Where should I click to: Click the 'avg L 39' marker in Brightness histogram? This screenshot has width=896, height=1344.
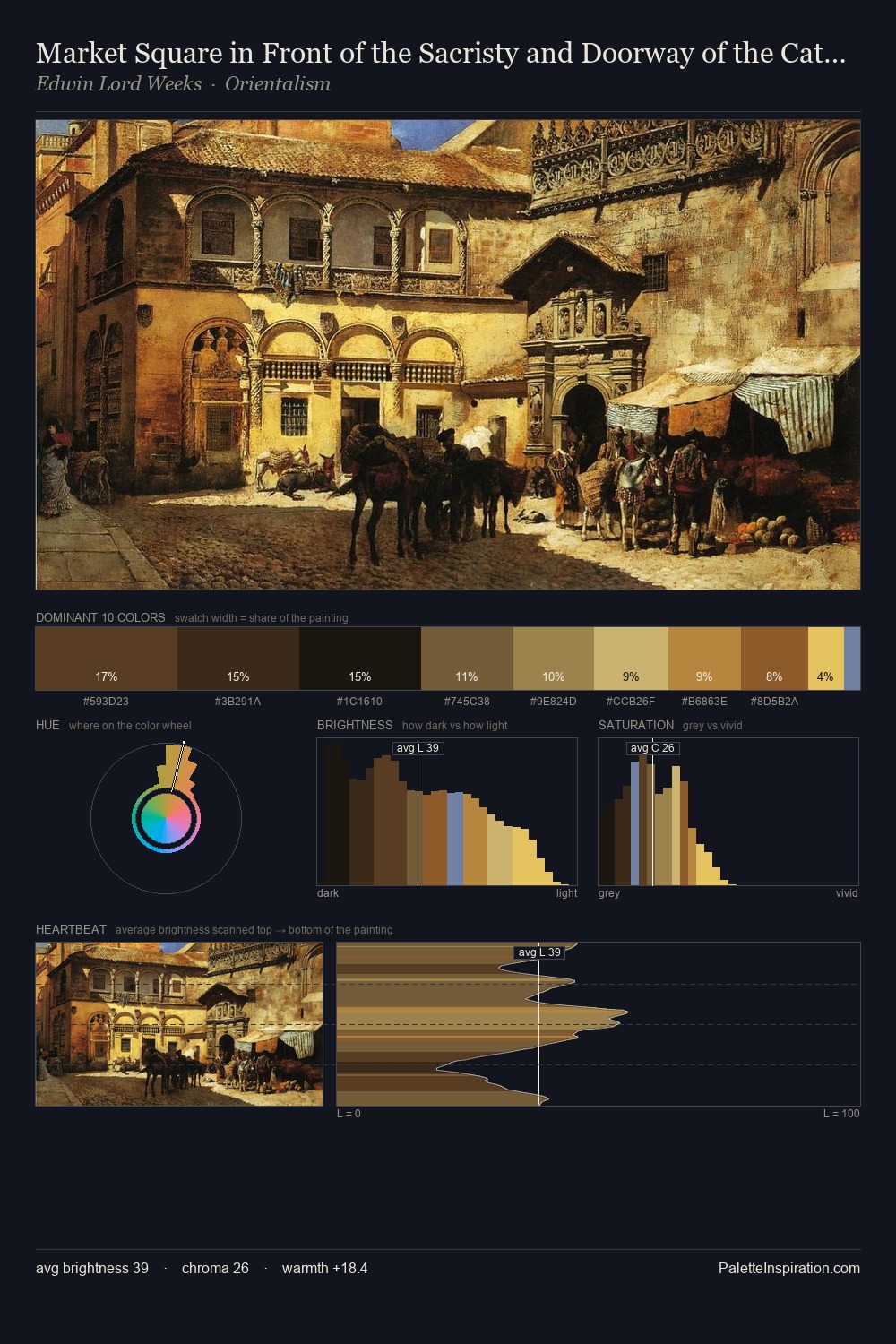[x=418, y=748]
